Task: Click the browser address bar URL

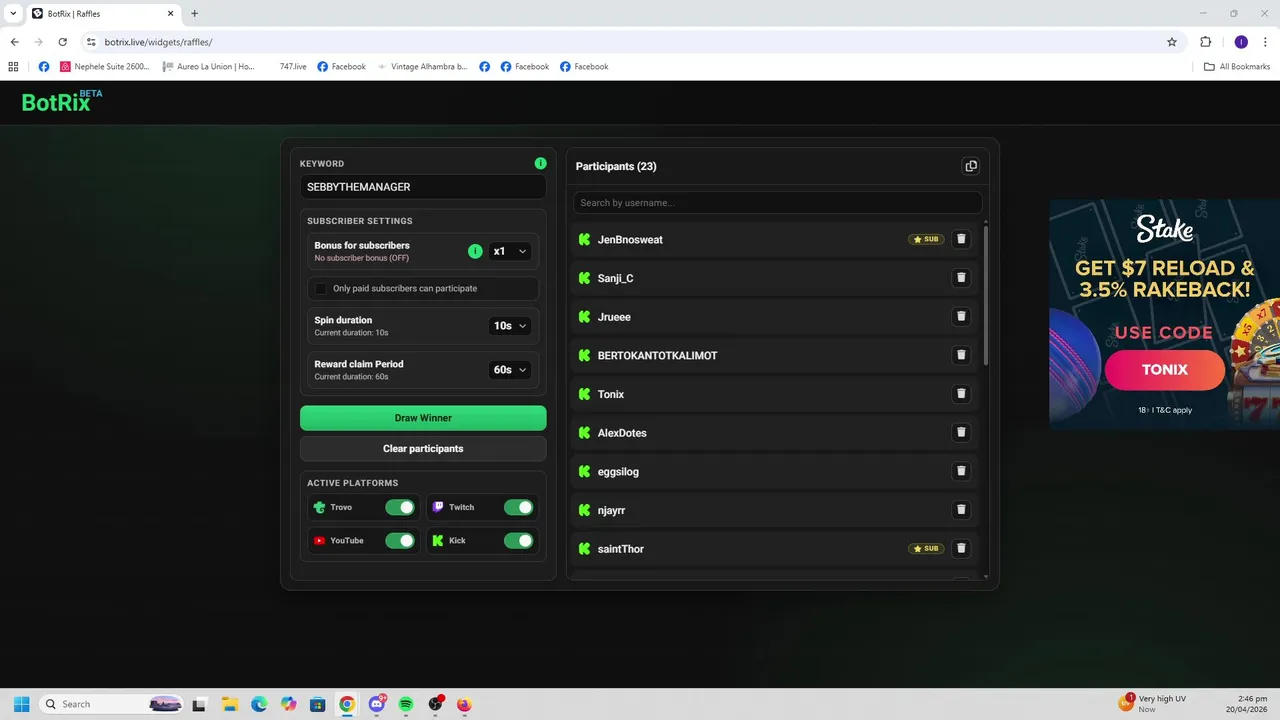Action: pyautogui.click(x=158, y=42)
